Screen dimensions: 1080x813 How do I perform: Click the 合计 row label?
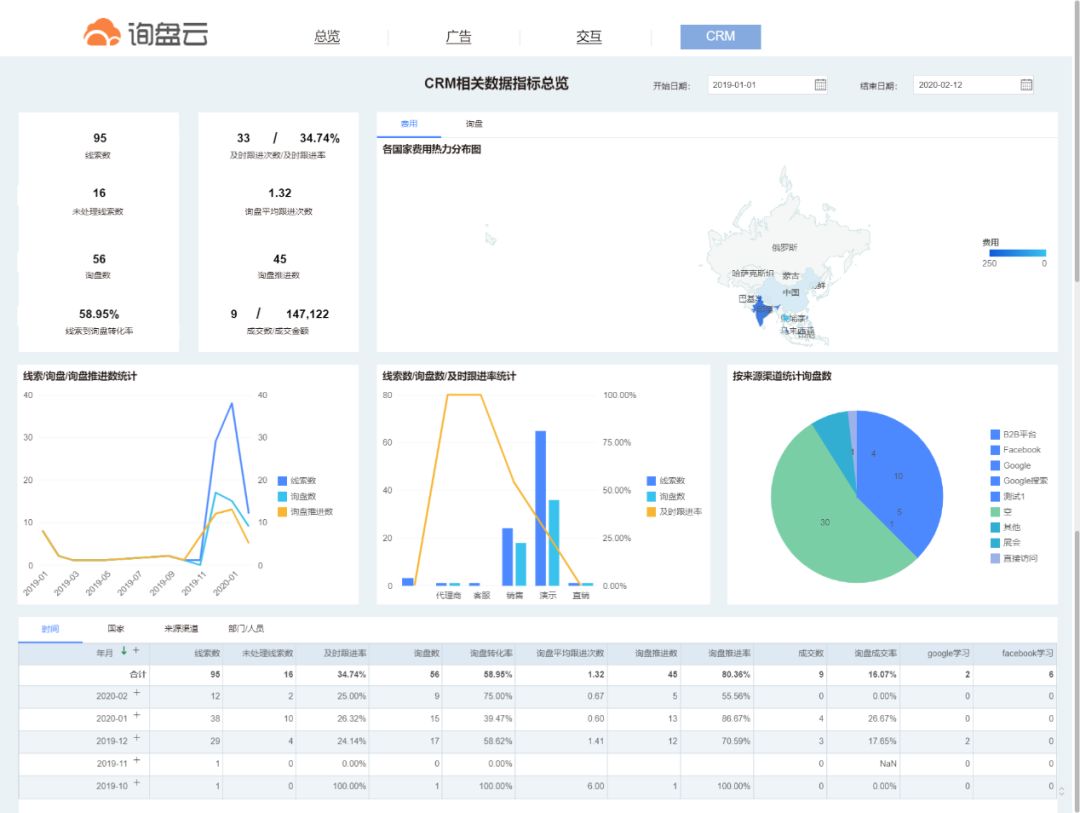[x=138, y=675]
